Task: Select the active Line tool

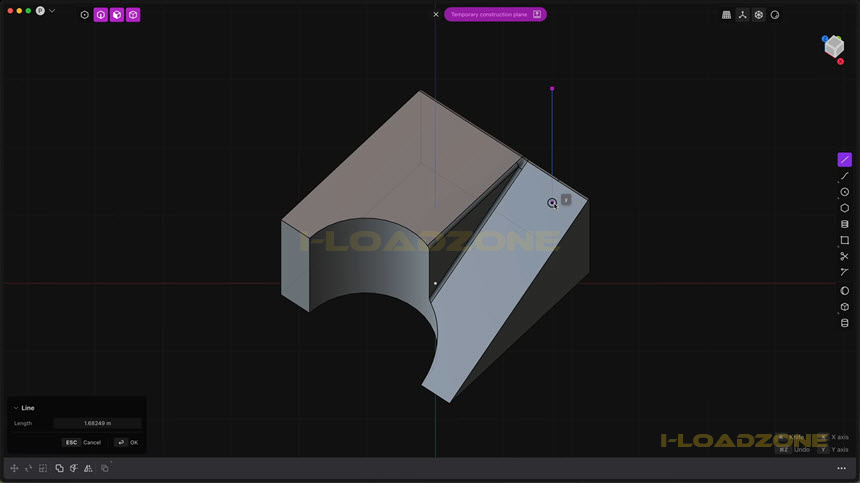Action: [845, 160]
